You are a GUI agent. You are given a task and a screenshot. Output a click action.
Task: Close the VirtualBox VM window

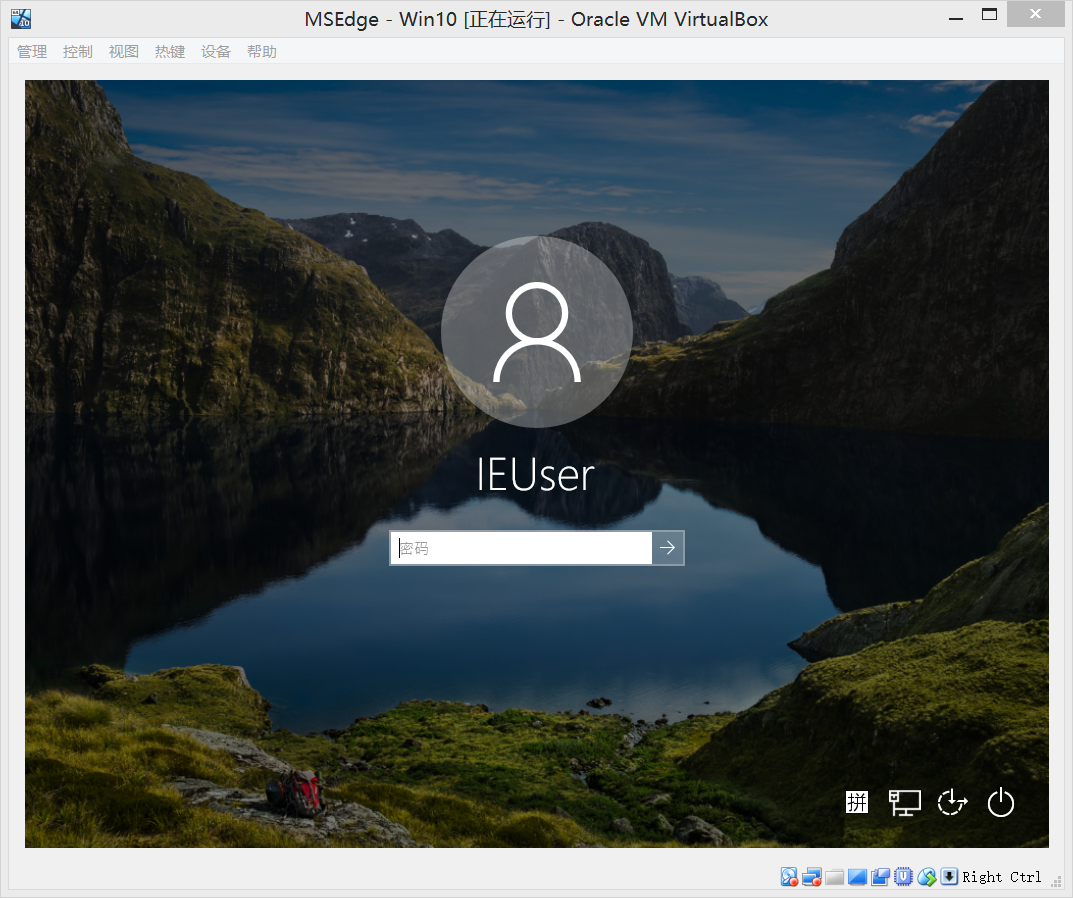coord(1035,14)
